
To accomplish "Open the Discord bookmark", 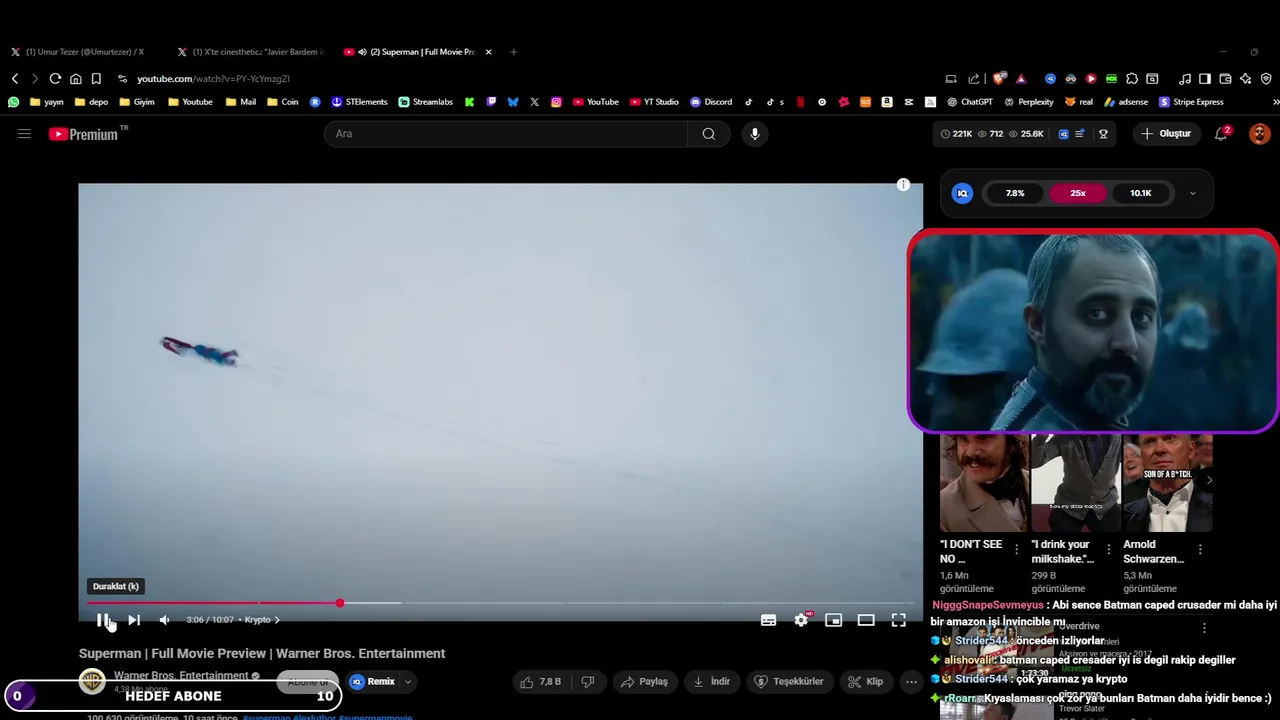I will pos(711,102).
